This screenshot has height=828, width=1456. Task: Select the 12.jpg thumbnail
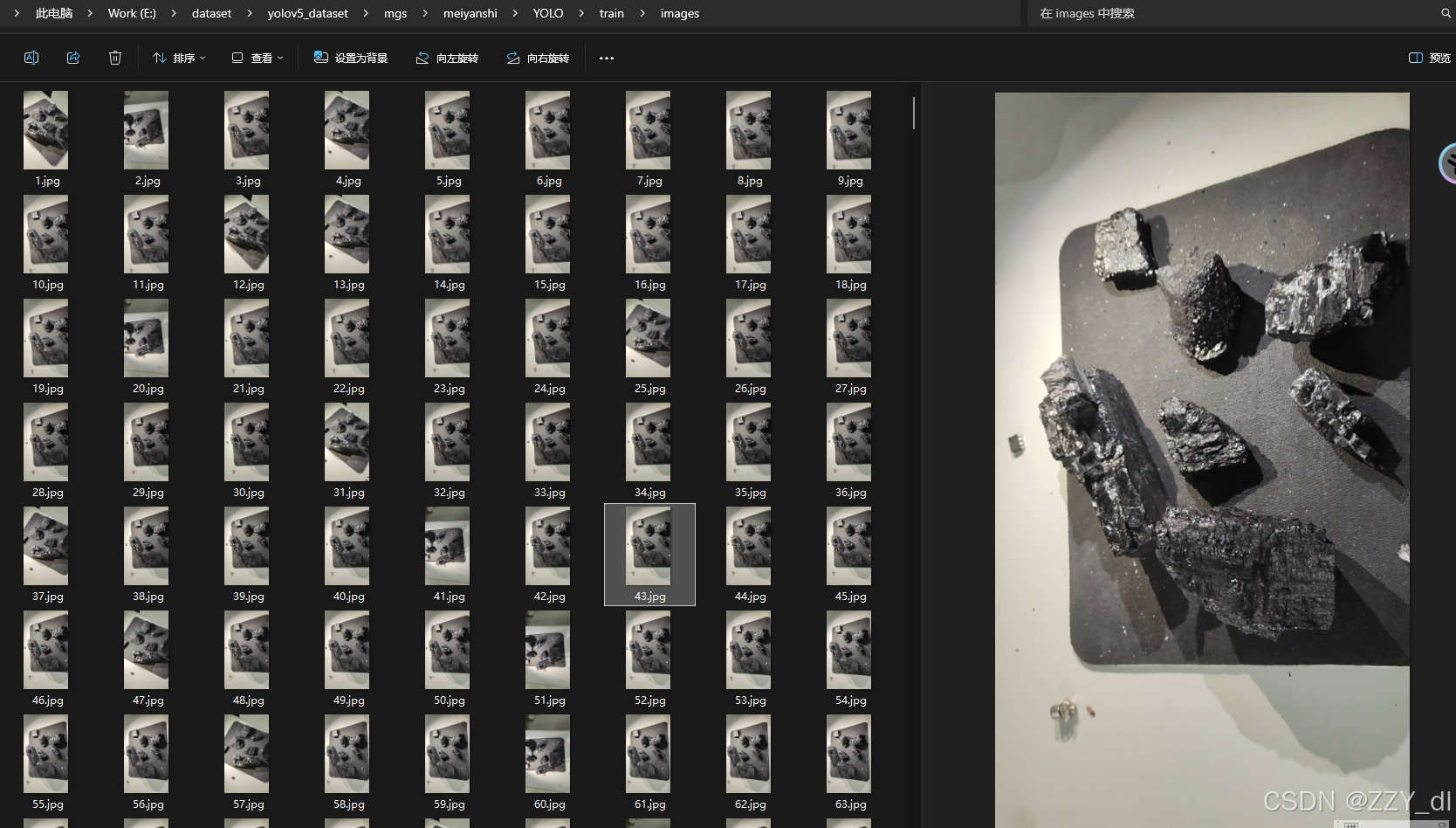tap(246, 234)
